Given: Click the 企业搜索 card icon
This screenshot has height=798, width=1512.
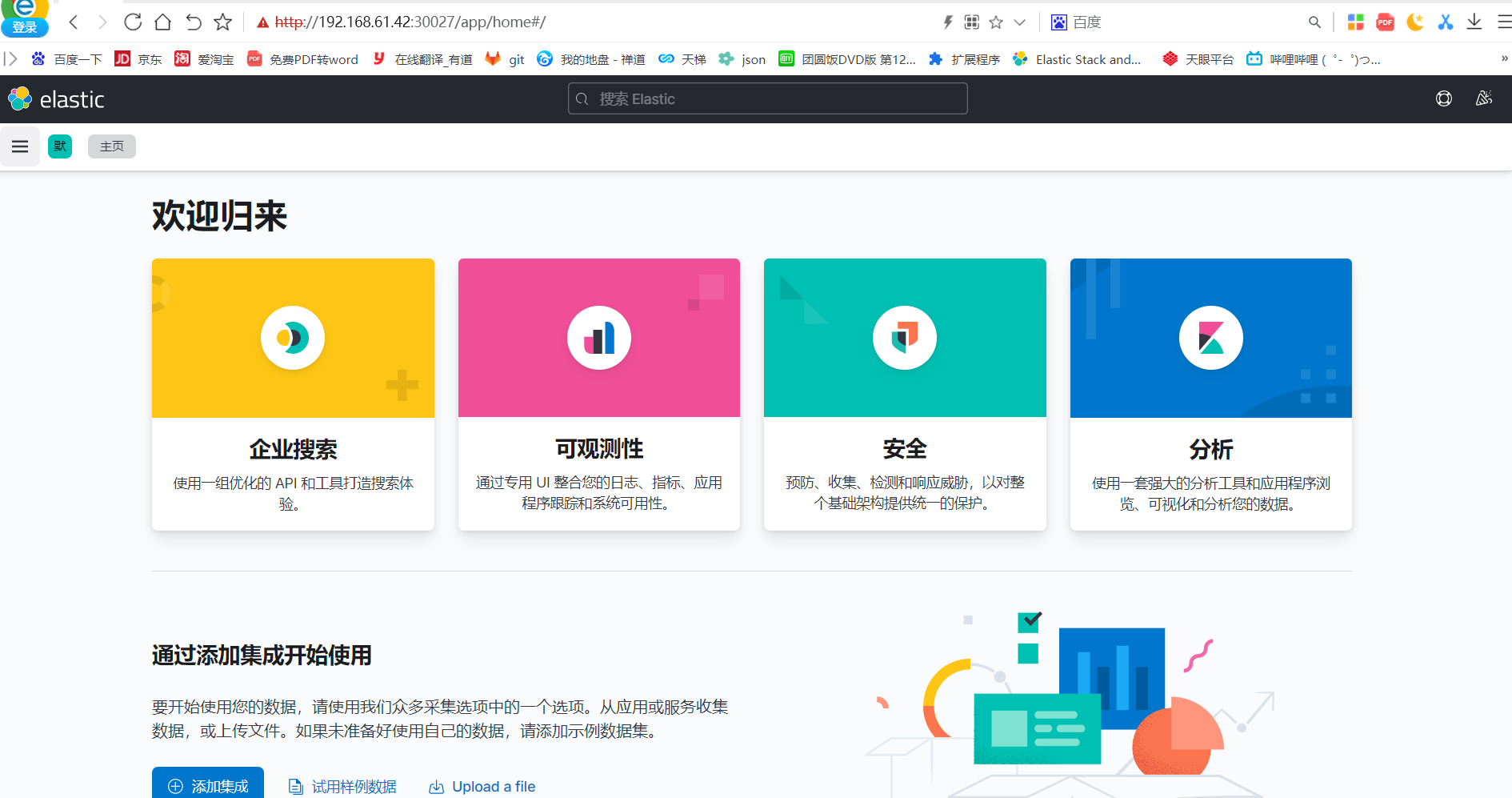Looking at the screenshot, I should (x=293, y=338).
